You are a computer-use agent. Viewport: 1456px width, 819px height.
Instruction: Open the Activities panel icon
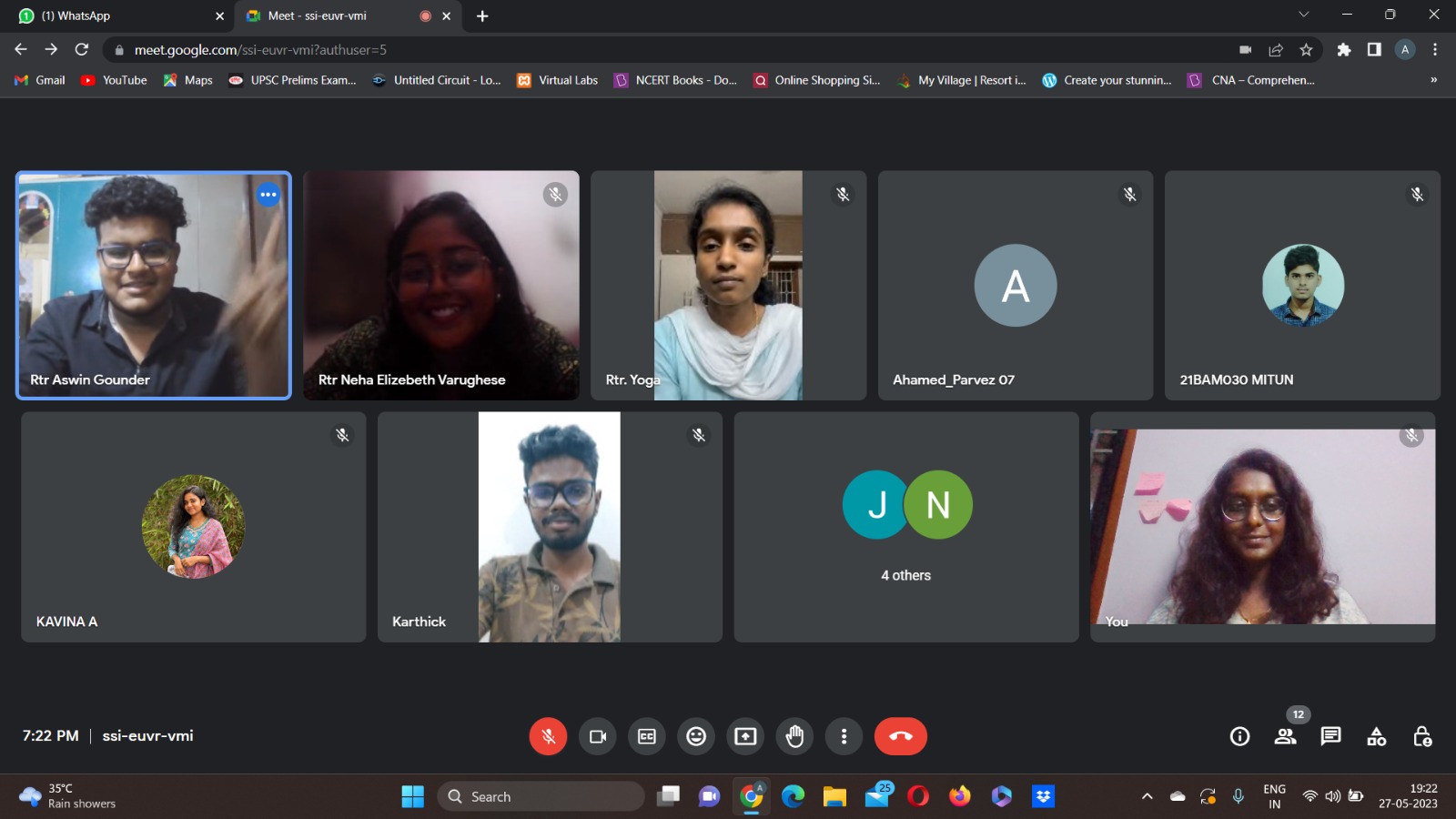tap(1377, 736)
